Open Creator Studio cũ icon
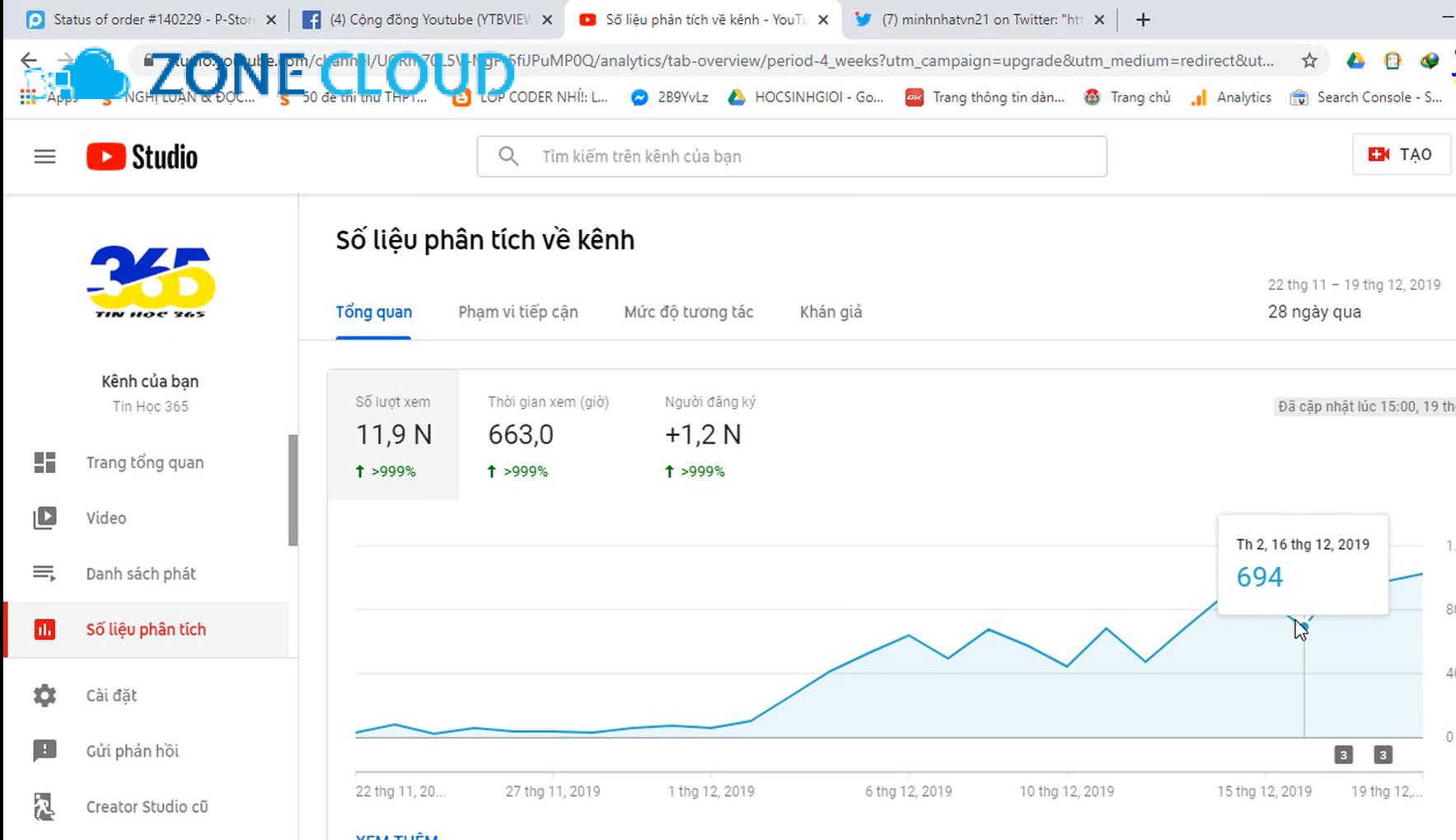Image resolution: width=1456 pixels, height=840 pixels. click(x=44, y=806)
